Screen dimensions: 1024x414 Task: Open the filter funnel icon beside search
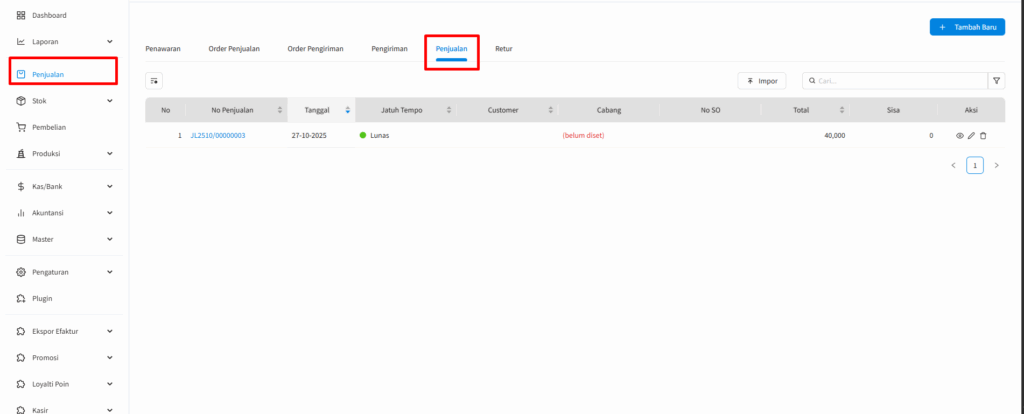[x=997, y=81]
